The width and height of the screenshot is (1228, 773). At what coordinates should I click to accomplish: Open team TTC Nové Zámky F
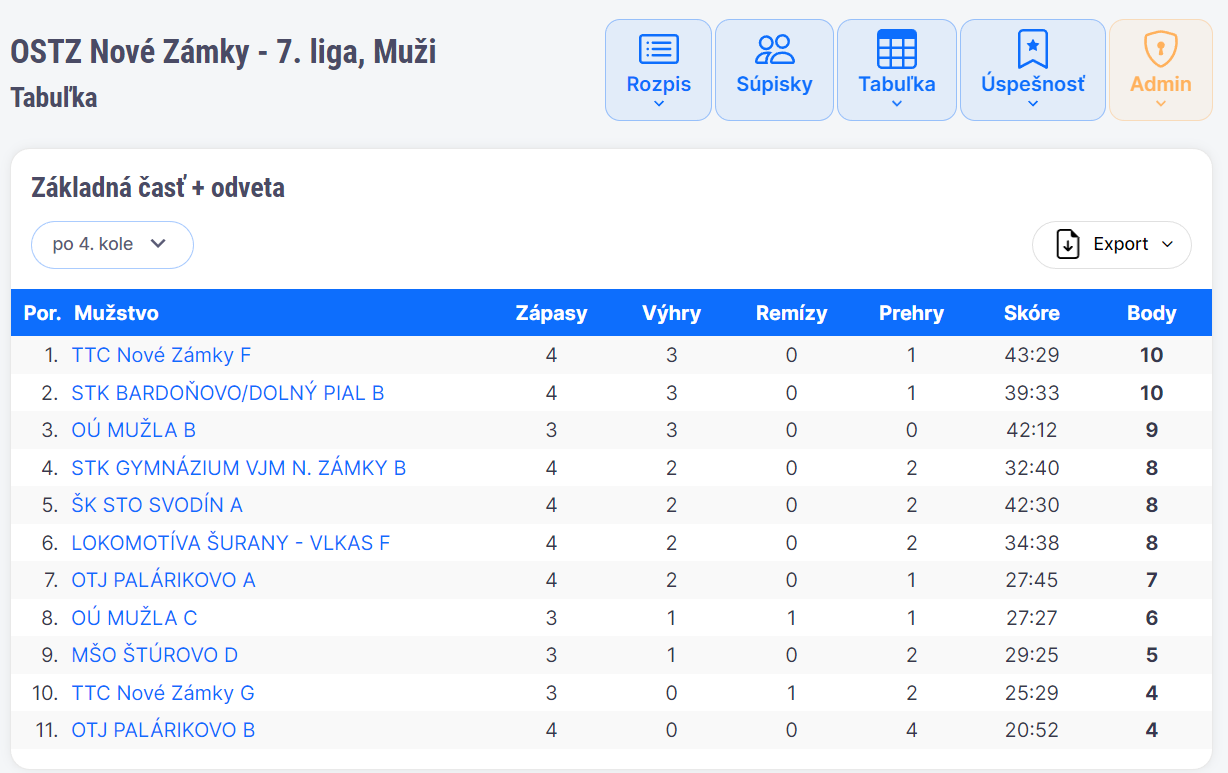[x=161, y=355]
